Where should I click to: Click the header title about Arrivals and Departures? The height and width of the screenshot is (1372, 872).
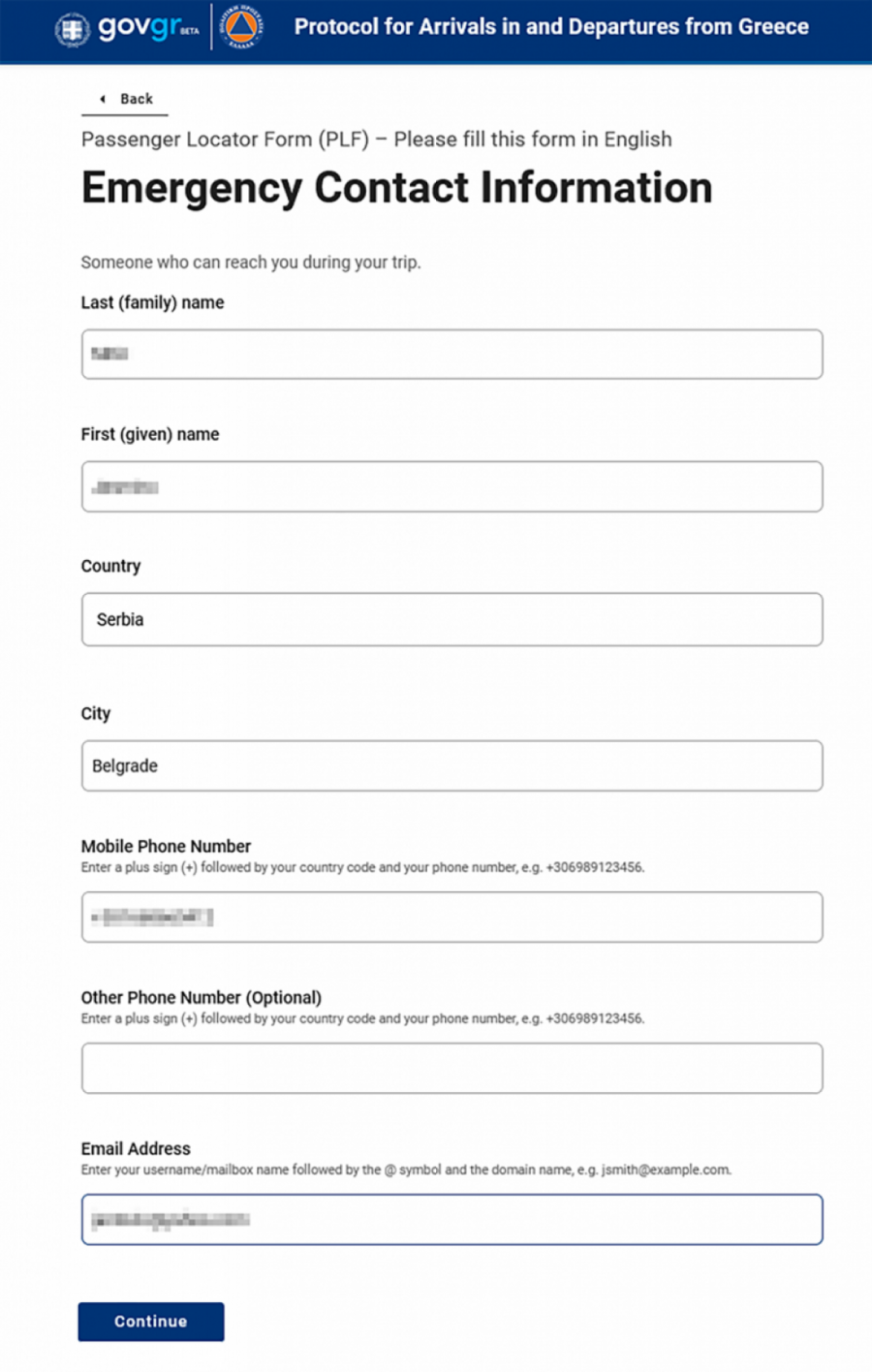click(x=551, y=27)
